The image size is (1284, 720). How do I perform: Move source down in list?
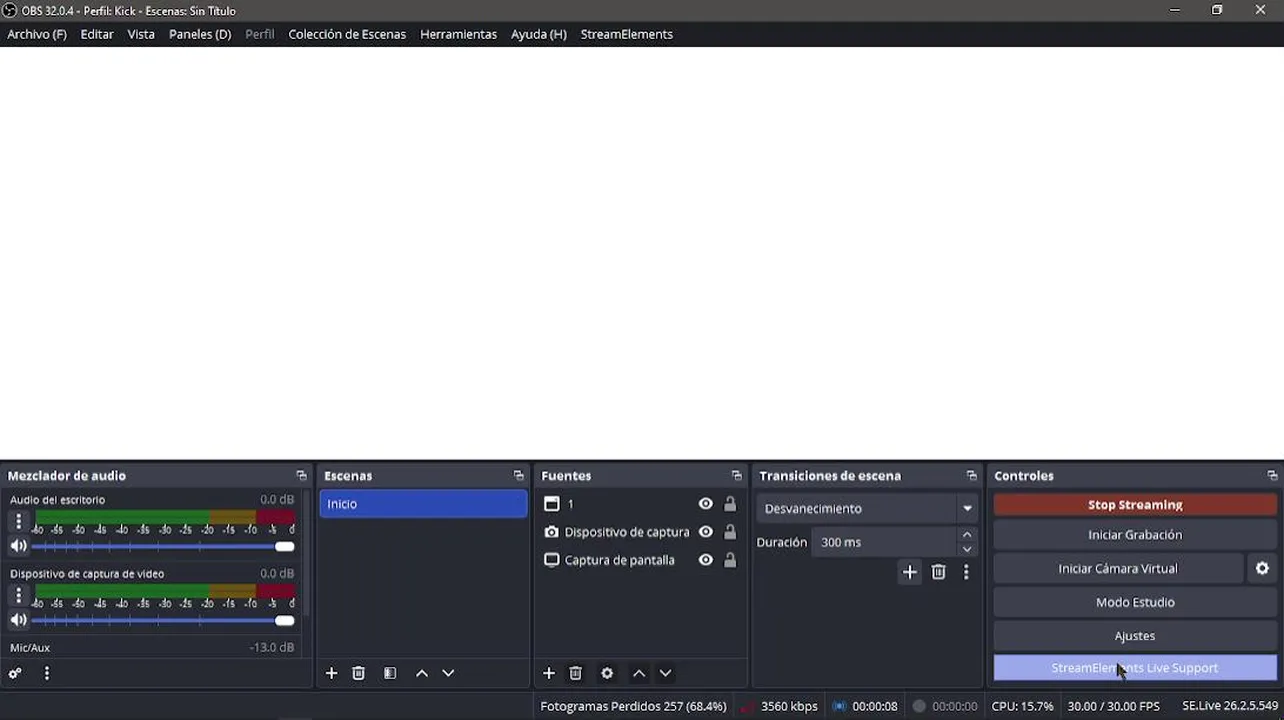[x=665, y=674]
